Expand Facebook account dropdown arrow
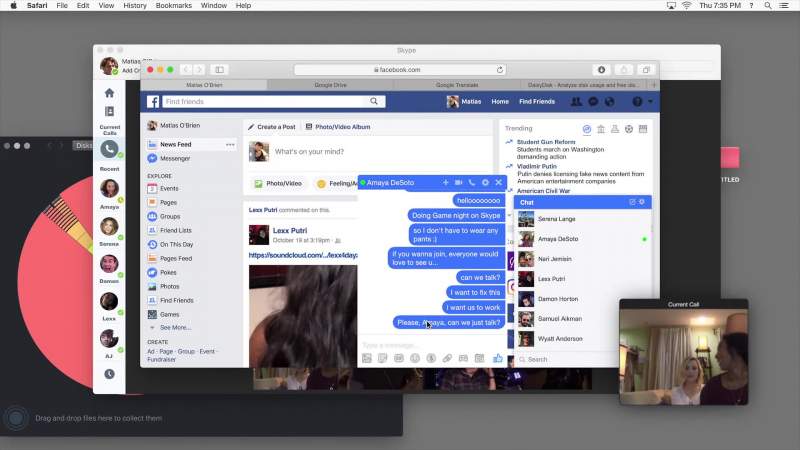800x450 pixels. coord(651,102)
